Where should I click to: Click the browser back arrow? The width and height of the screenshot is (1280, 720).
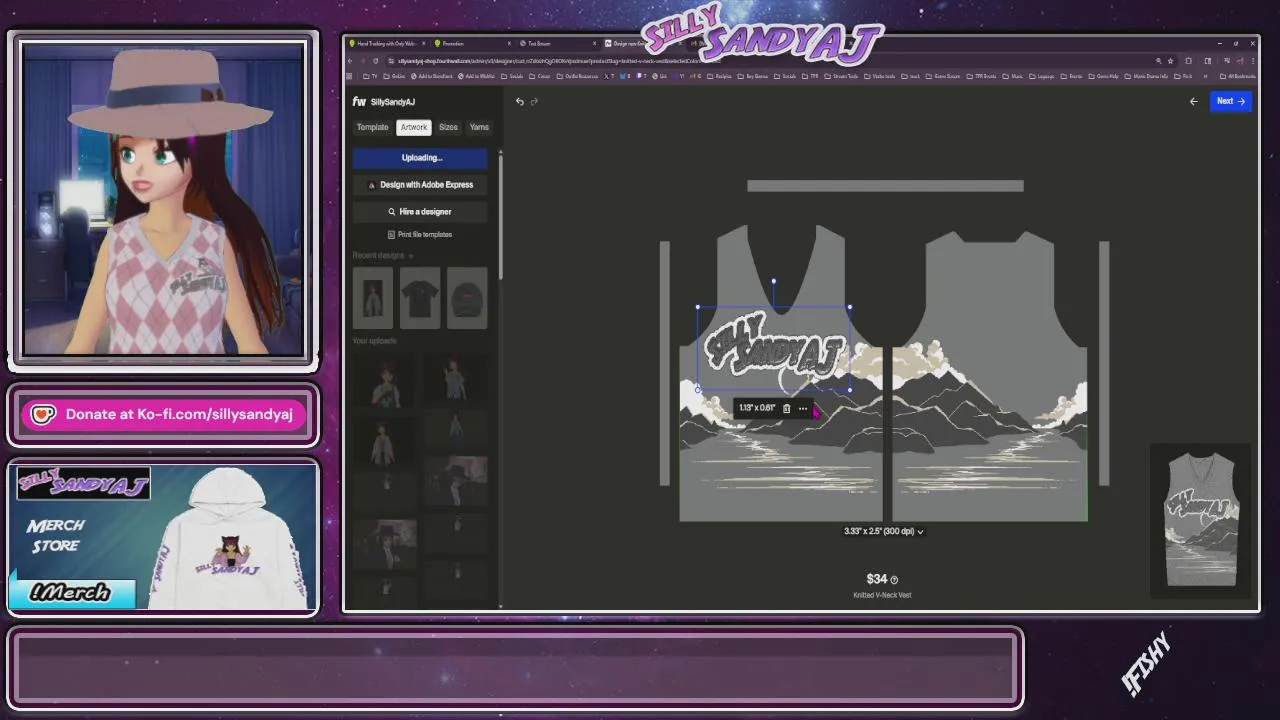[x=350, y=61]
